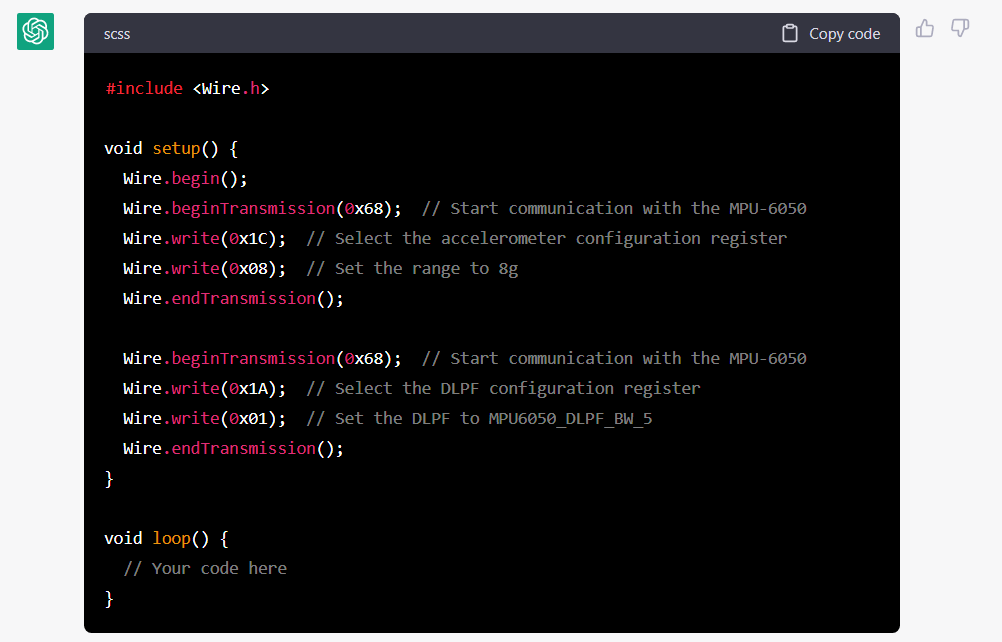Select the Wire.h include directive

pos(187,88)
